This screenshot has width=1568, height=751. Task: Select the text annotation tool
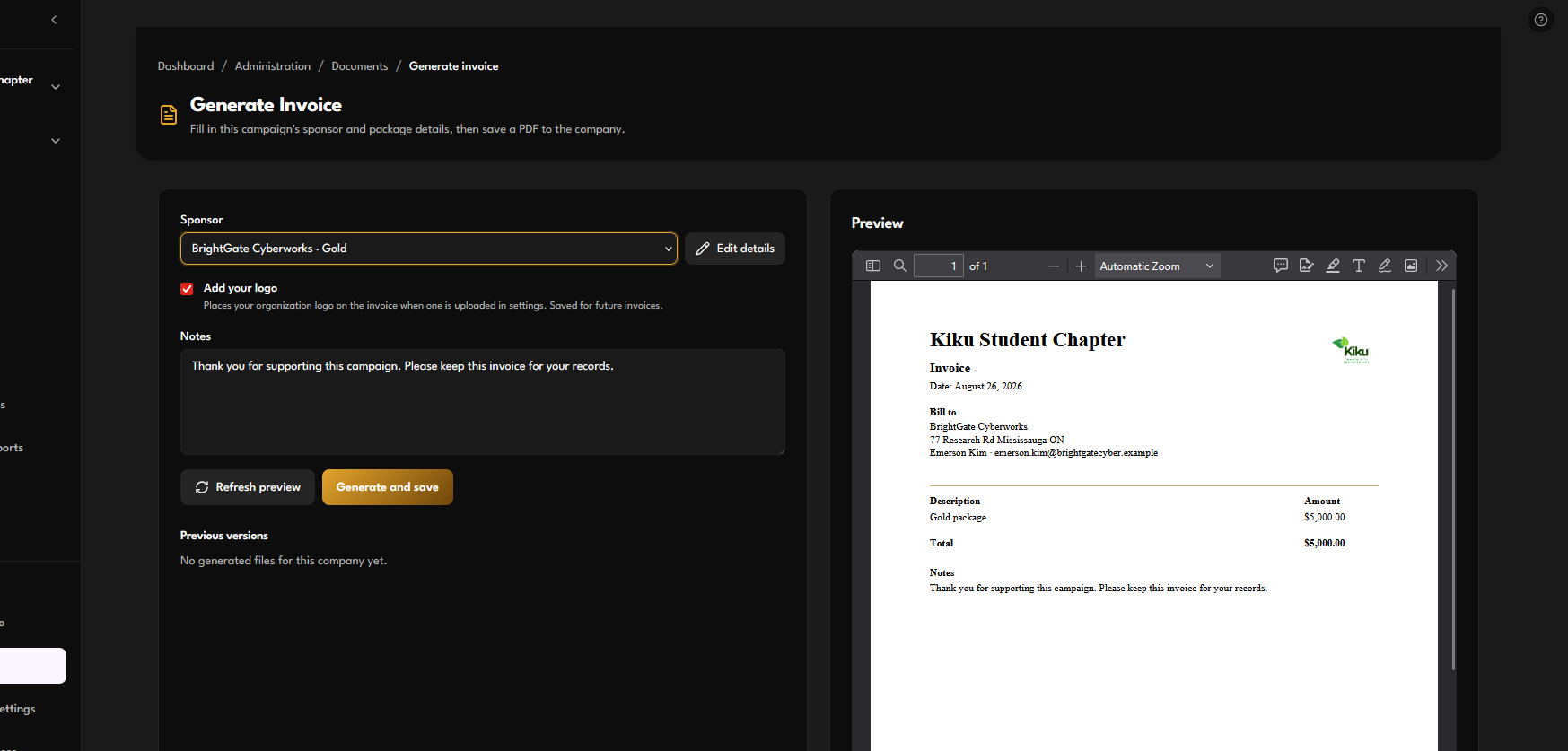point(1359,266)
